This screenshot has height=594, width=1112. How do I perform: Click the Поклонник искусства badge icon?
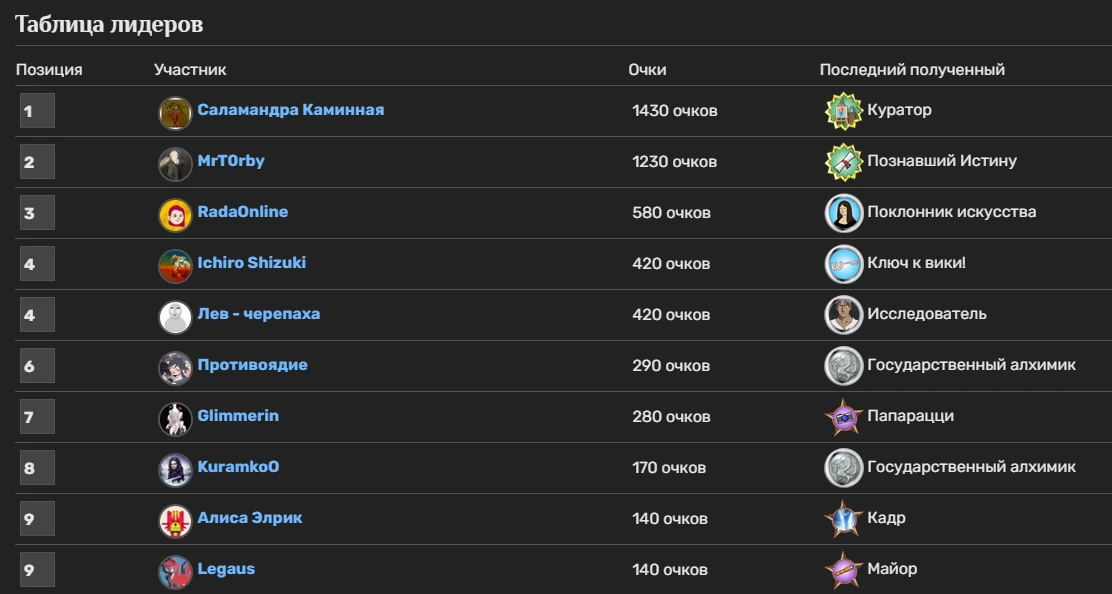point(843,213)
